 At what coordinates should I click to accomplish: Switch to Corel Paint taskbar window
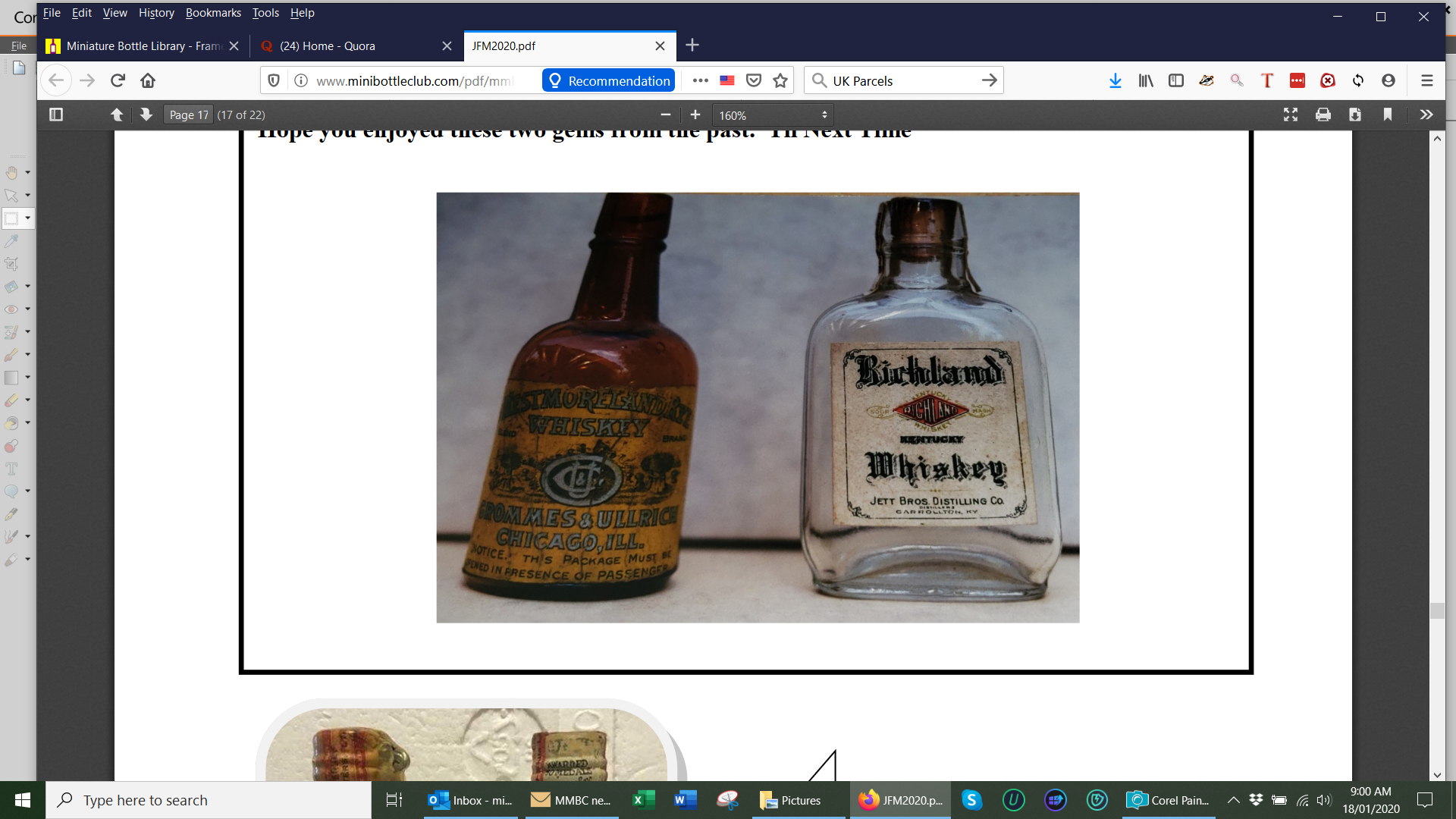coord(1169,800)
